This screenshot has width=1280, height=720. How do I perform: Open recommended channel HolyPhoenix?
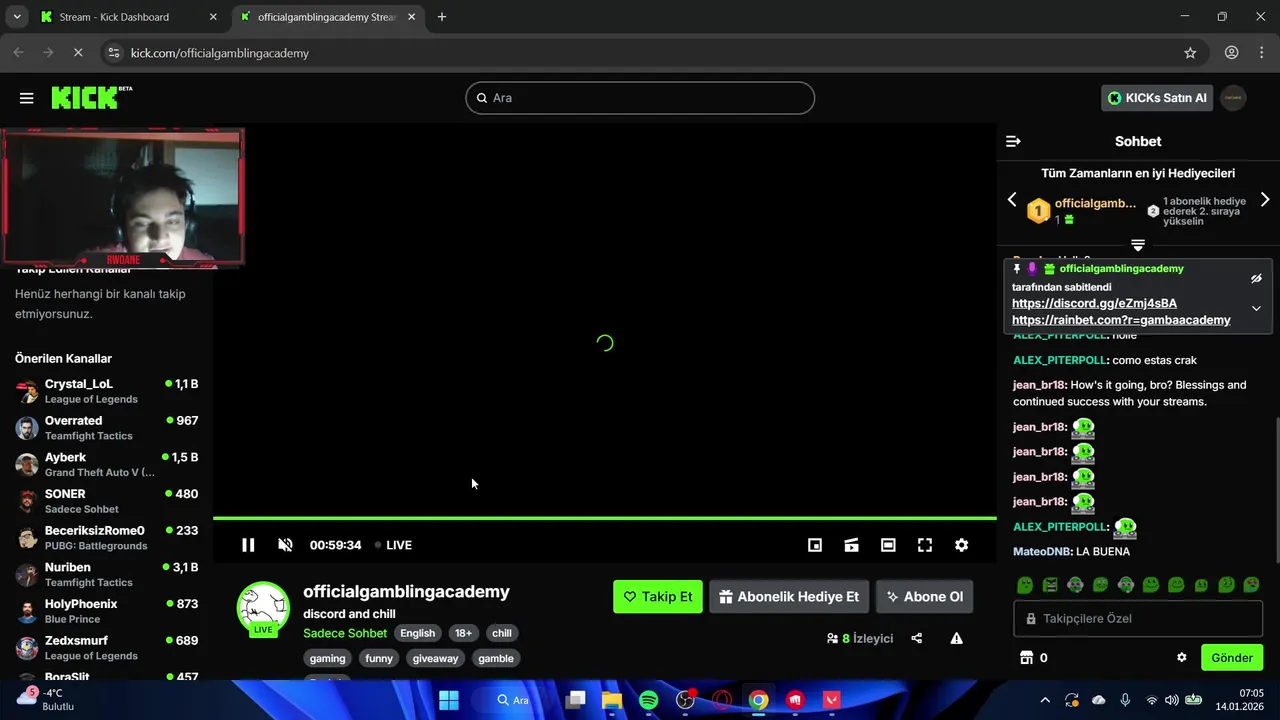click(x=106, y=611)
